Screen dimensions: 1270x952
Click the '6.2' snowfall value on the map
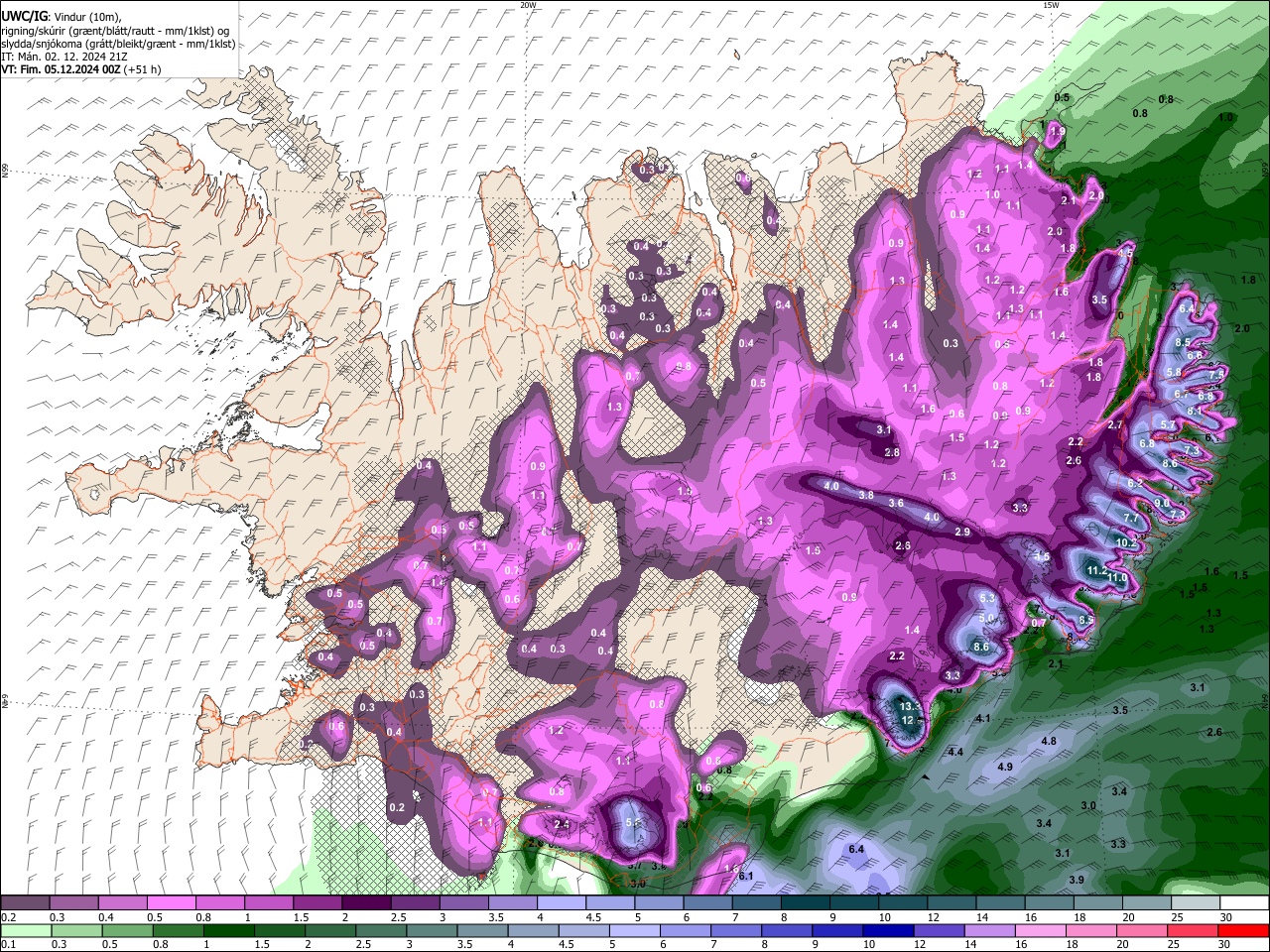(1136, 483)
